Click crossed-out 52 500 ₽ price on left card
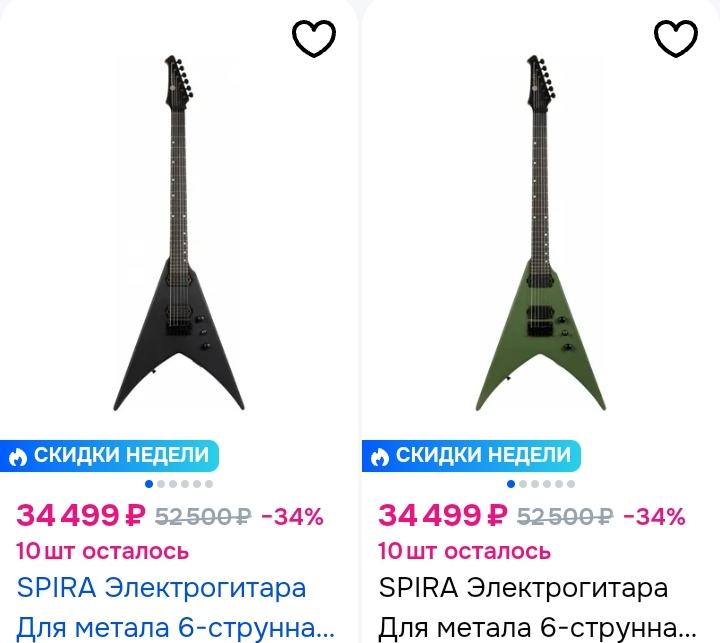 click(x=203, y=517)
